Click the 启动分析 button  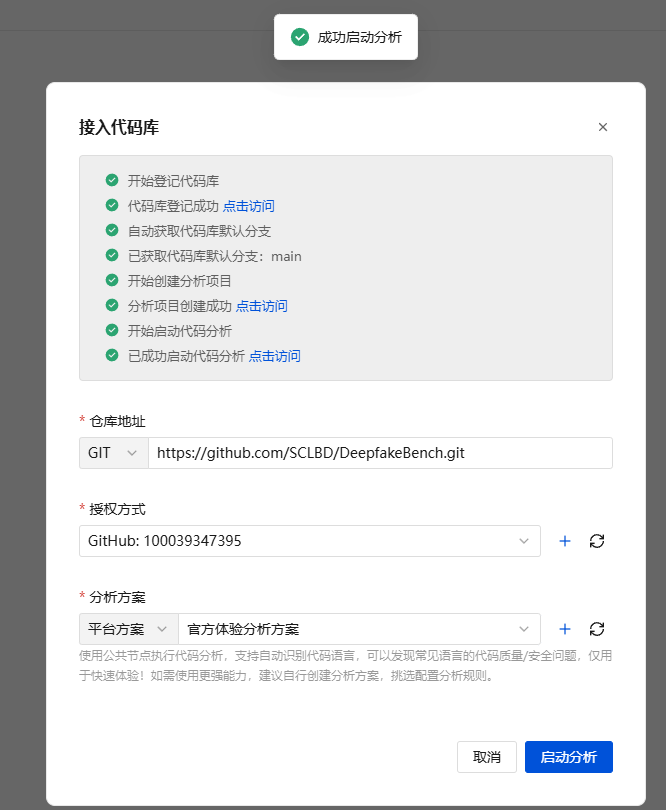point(568,757)
